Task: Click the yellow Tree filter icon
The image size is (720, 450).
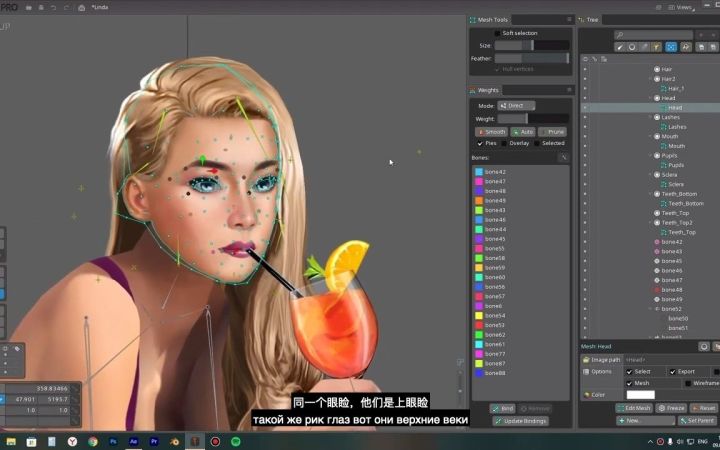Action: coord(656,47)
